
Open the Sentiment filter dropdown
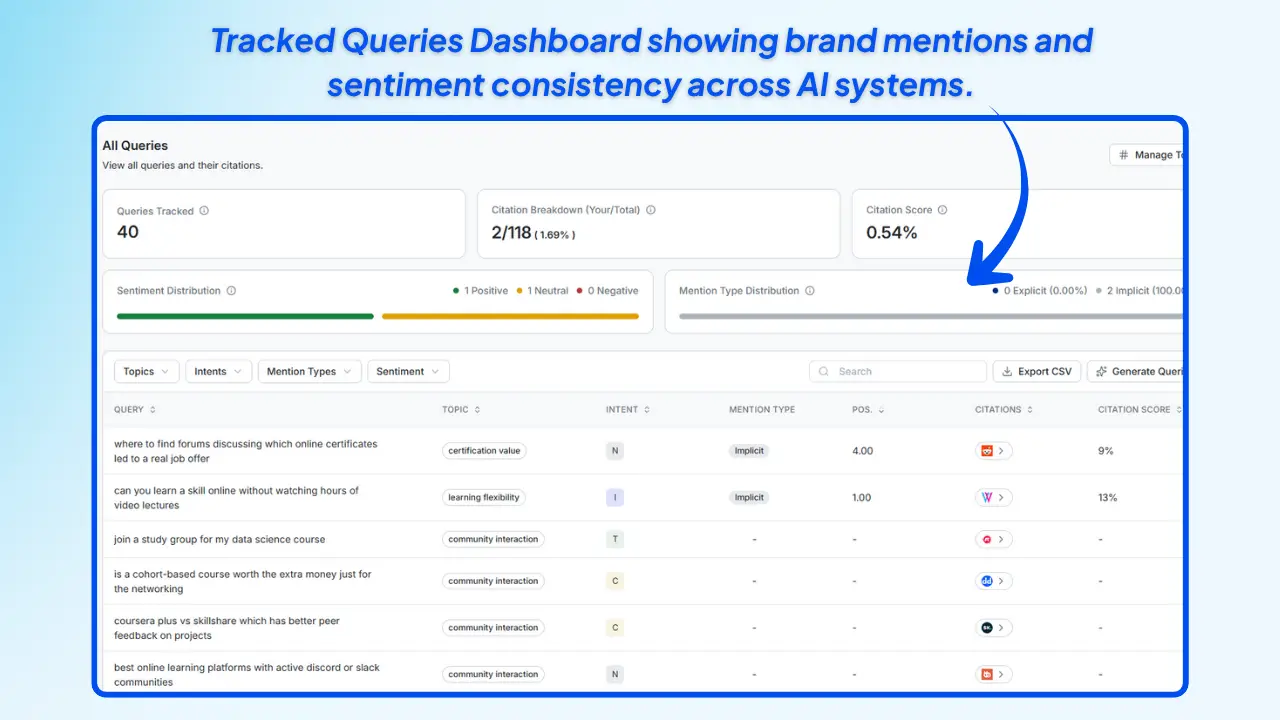tap(407, 371)
